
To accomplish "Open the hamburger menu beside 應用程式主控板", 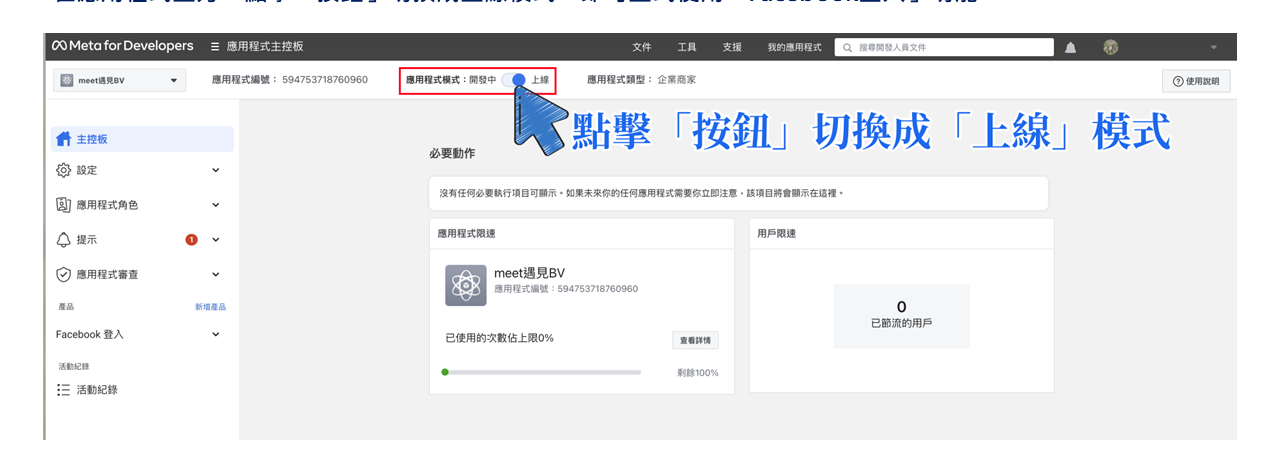I will tap(216, 47).
